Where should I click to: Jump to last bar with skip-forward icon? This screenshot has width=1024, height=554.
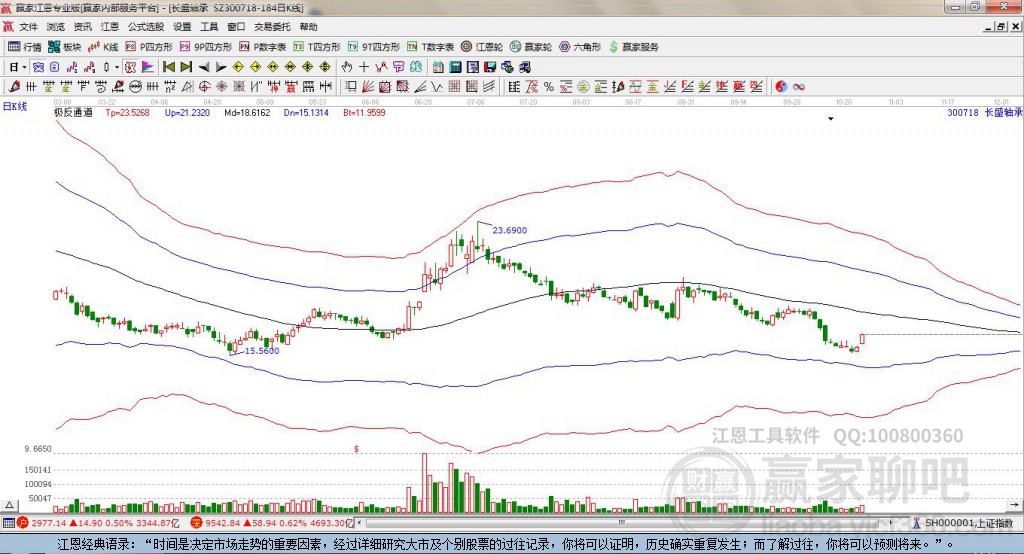(186, 67)
